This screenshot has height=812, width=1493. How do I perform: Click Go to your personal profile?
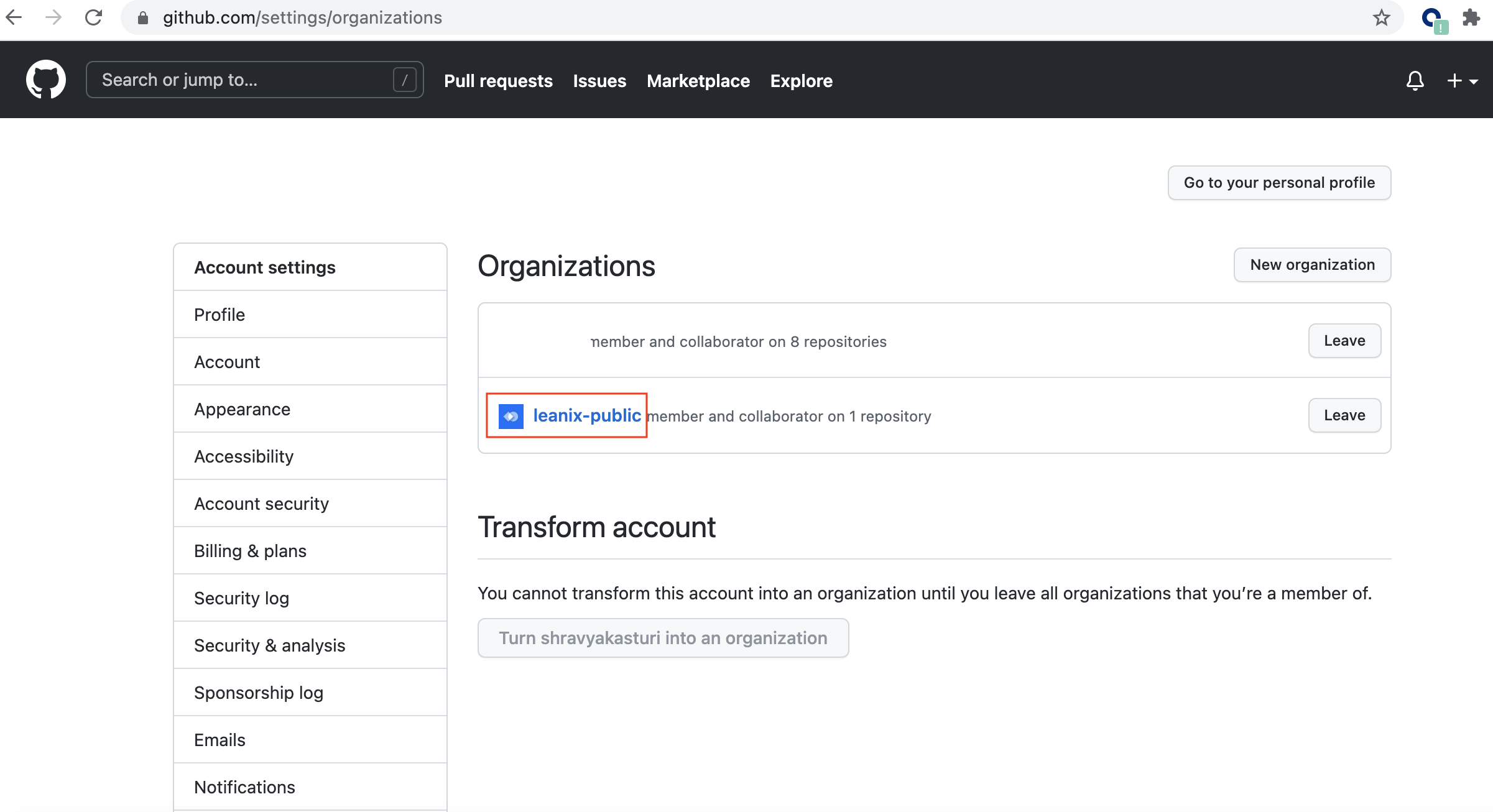[1279, 183]
